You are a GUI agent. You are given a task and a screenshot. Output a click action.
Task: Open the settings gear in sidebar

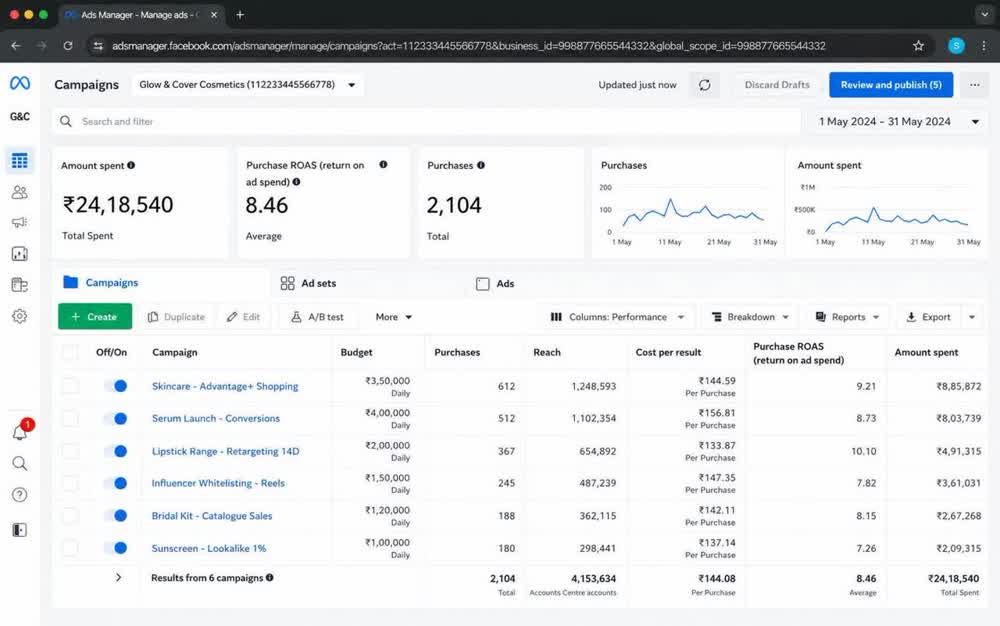click(x=20, y=316)
